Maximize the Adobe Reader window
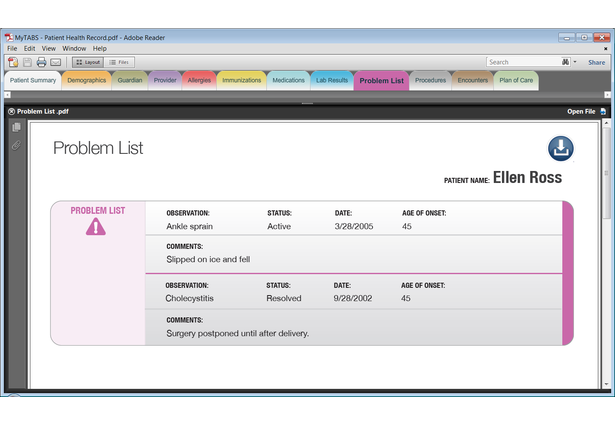 (x=584, y=38)
